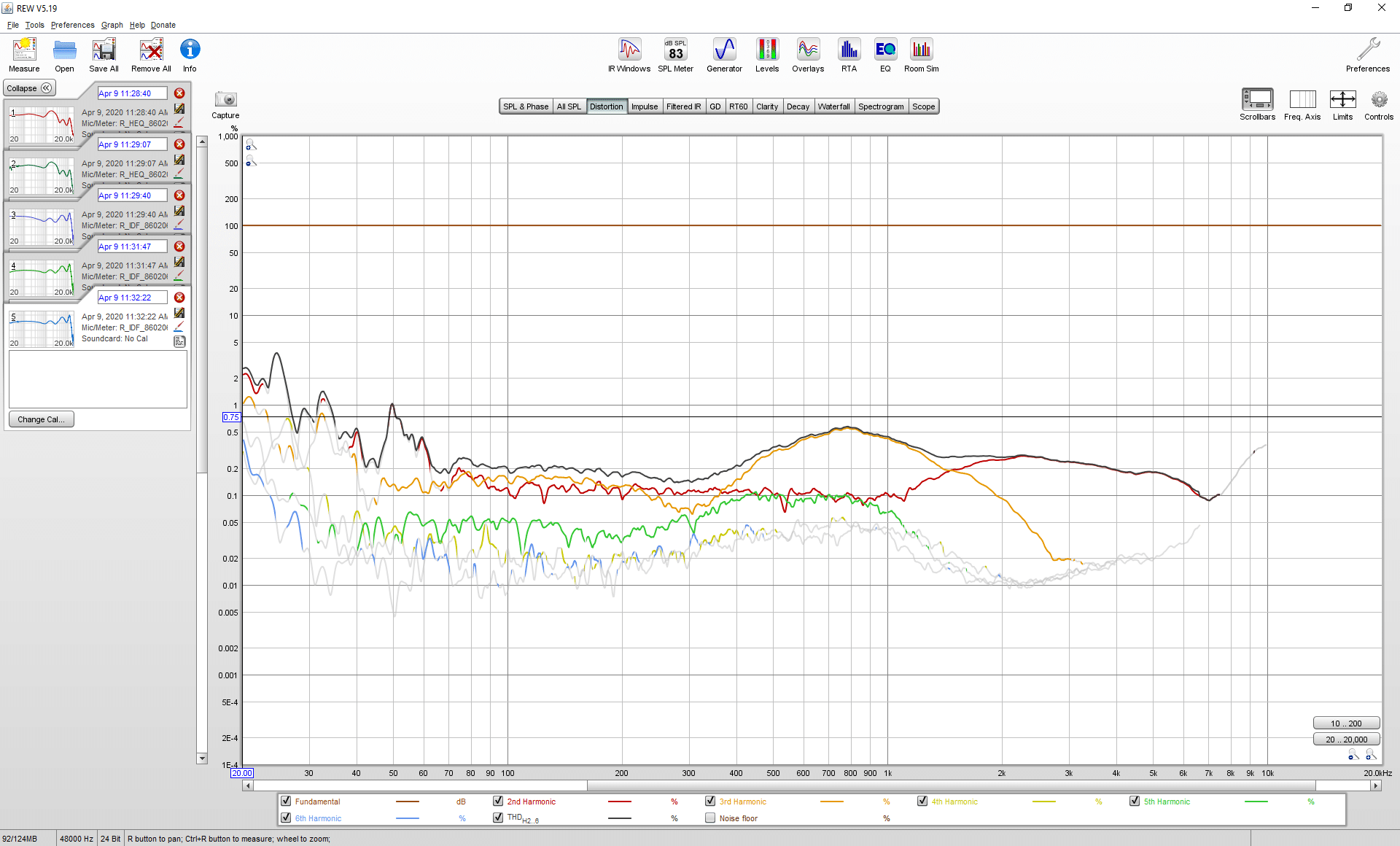The image size is (1400, 846).
Task: Click Remove All measurements icon
Action: 151,55
